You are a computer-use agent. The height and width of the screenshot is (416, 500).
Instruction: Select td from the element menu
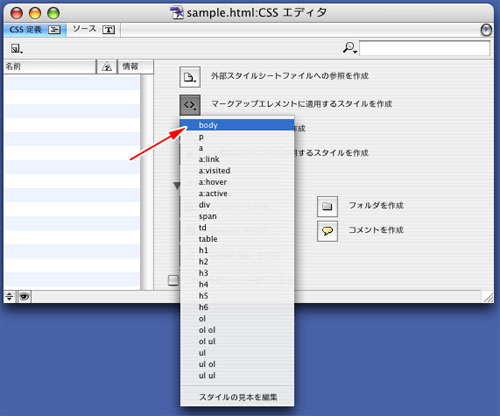coord(237,228)
